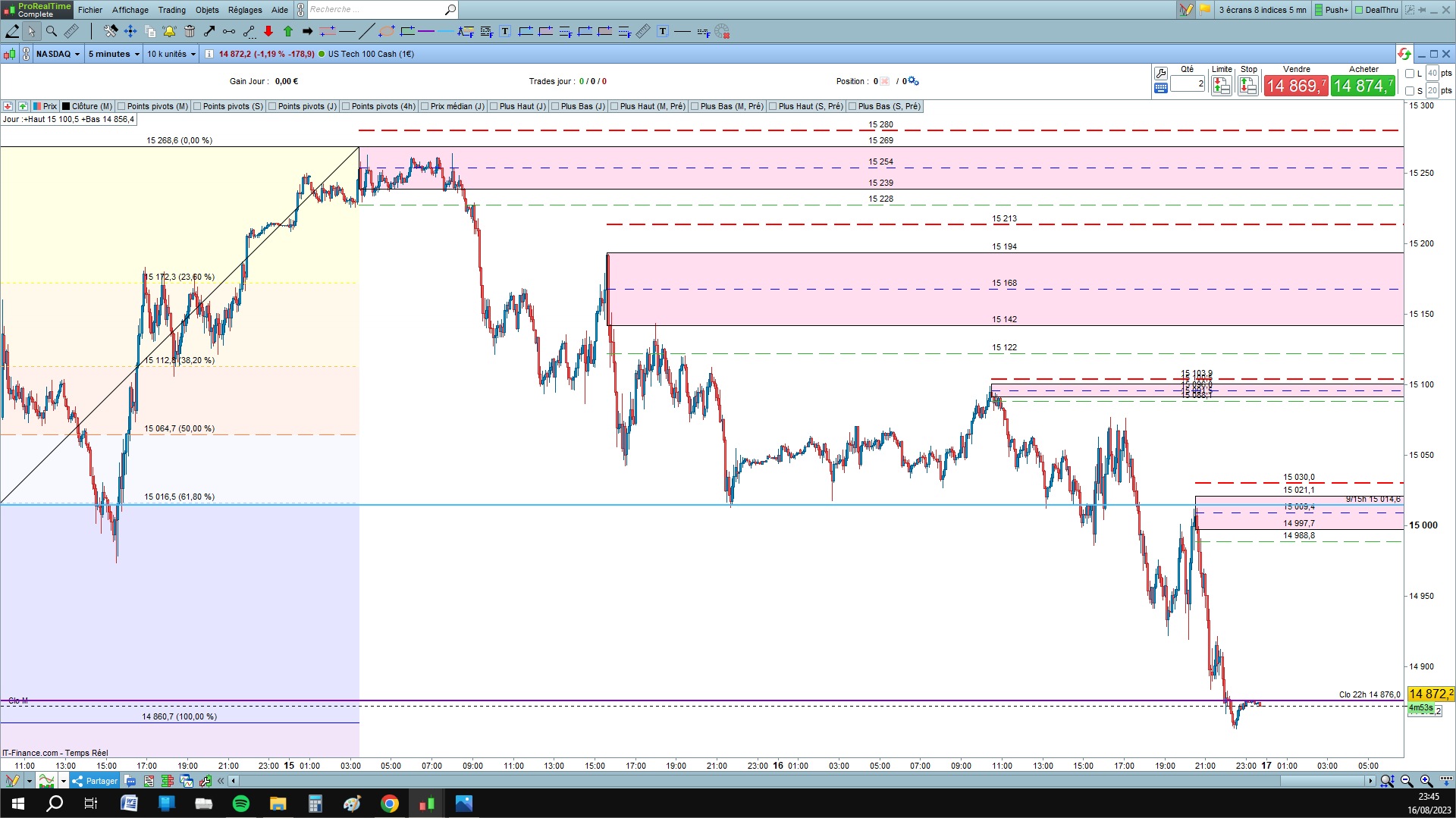
Task: Click the Acheter 14 874,7 button
Action: pos(1363,86)
